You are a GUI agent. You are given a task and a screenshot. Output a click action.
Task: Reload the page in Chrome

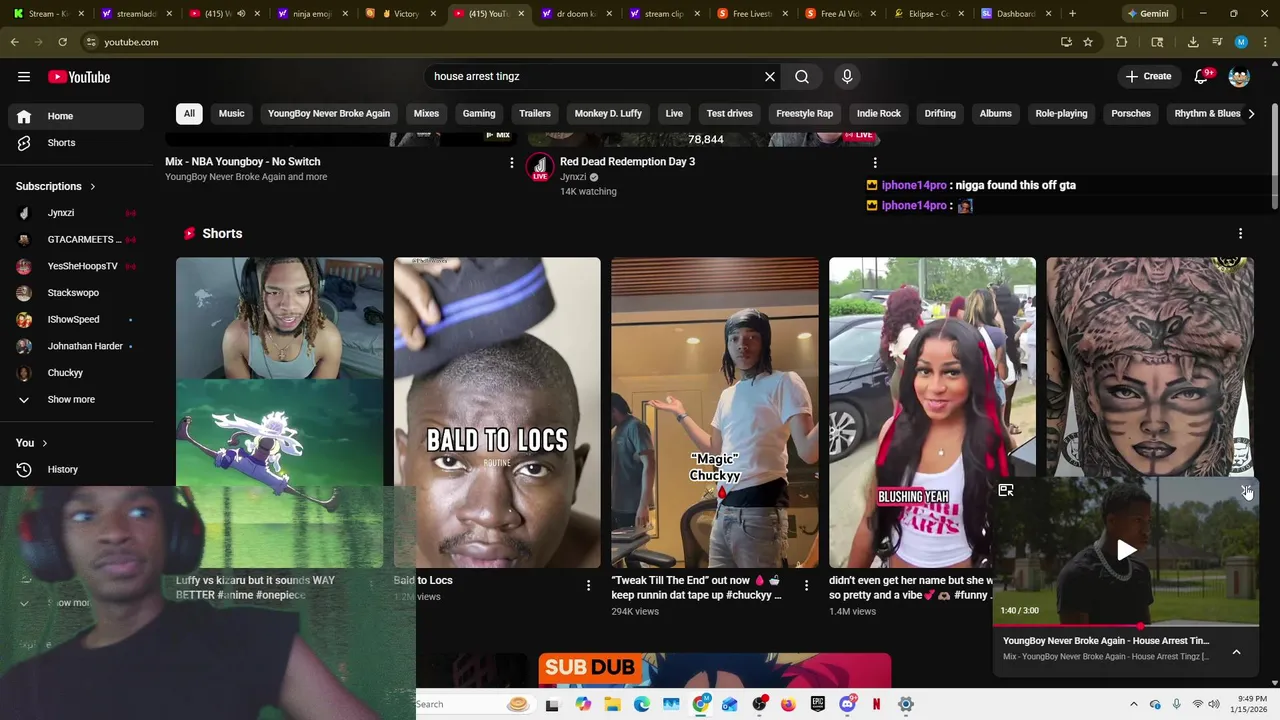click(x=62, y=42)
